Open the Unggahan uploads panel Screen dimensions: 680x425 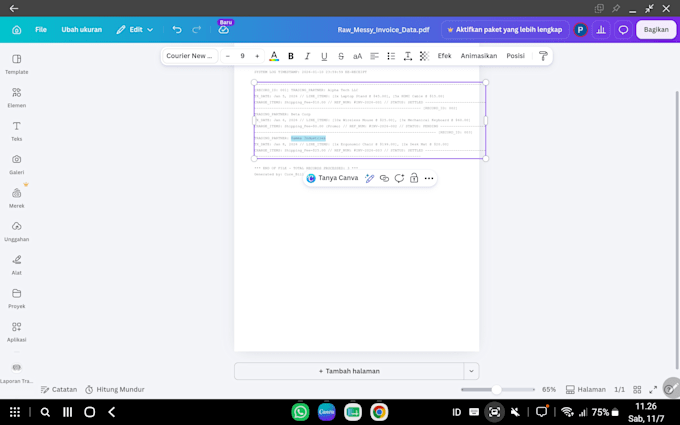click(x=16, y=231)
